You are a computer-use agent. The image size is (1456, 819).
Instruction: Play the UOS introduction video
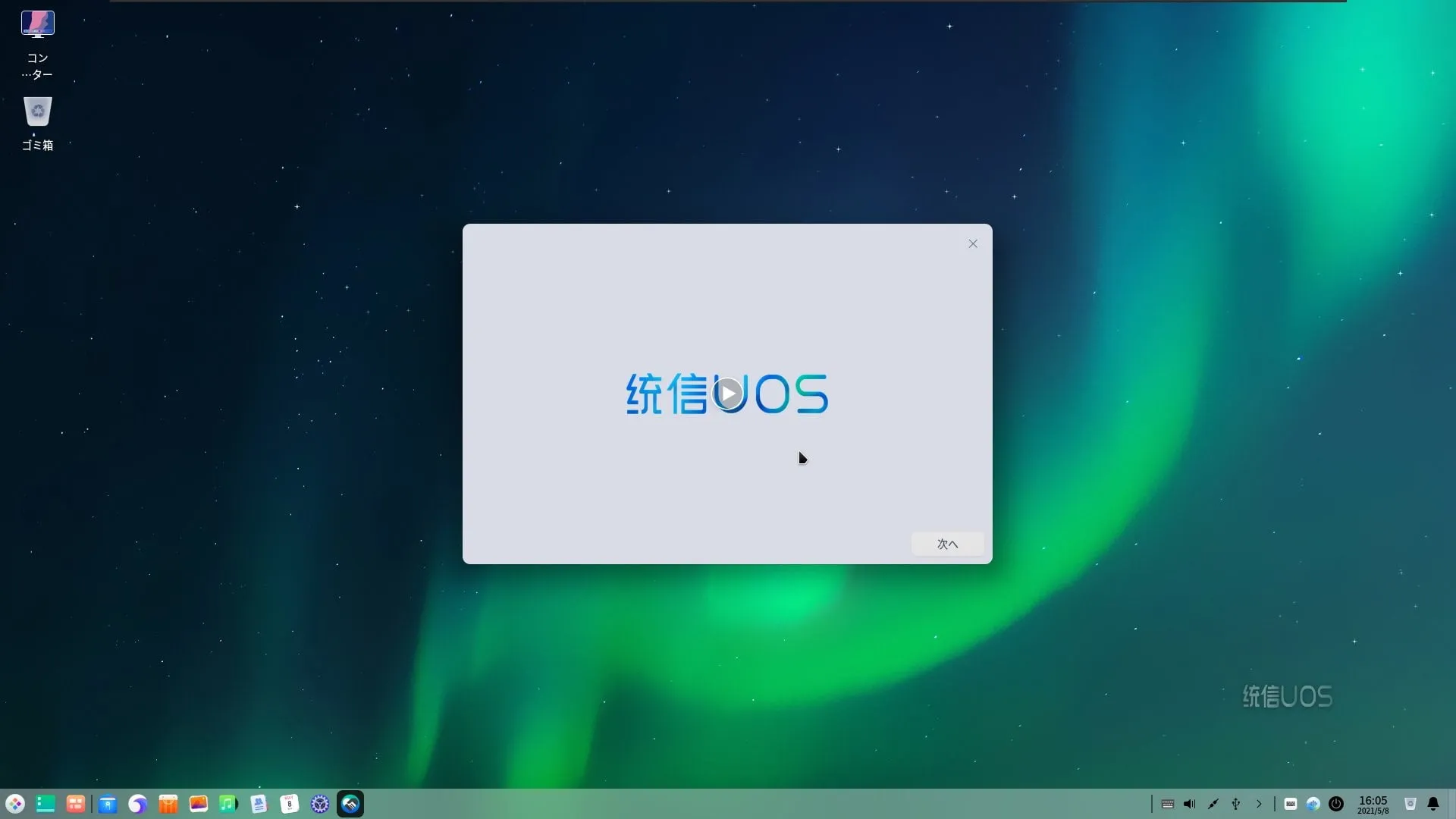pos(728,394)
